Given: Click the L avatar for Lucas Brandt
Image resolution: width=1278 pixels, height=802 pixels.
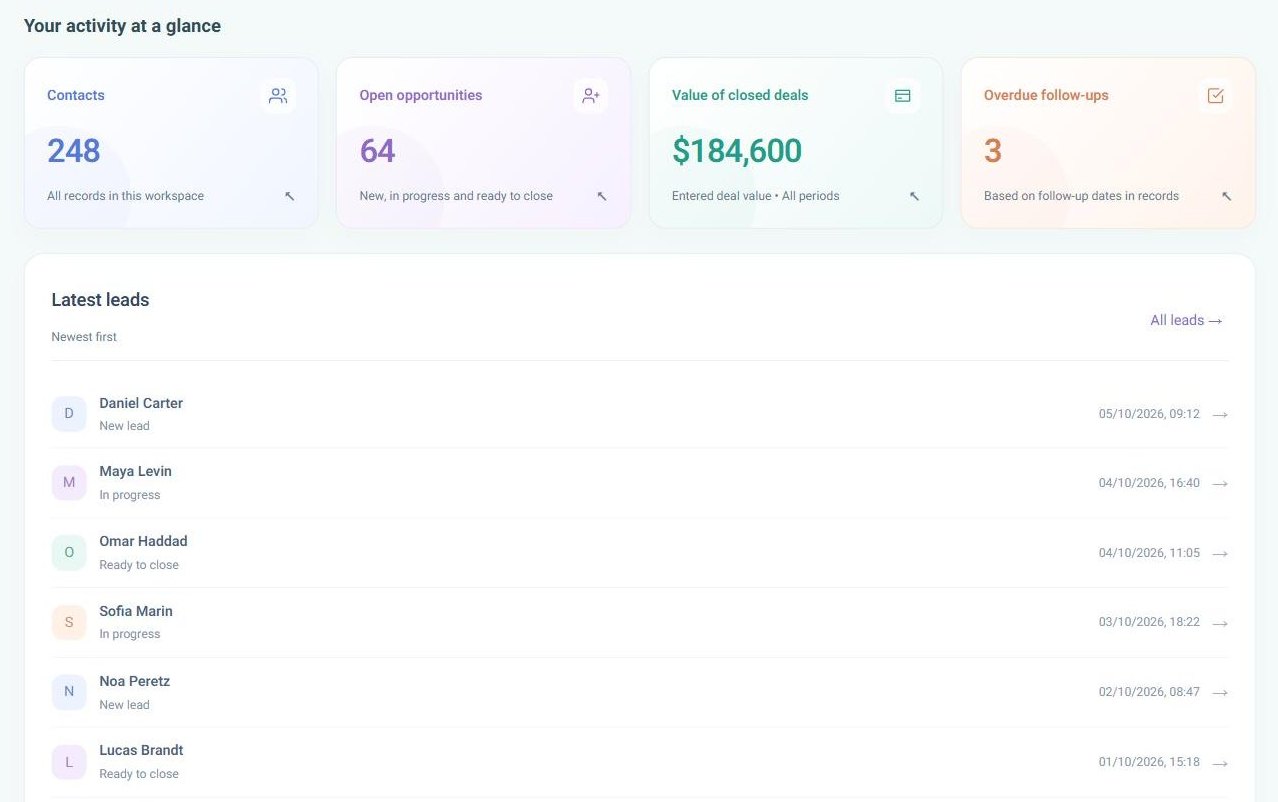Looking at the screenshot, I should 69,761.
